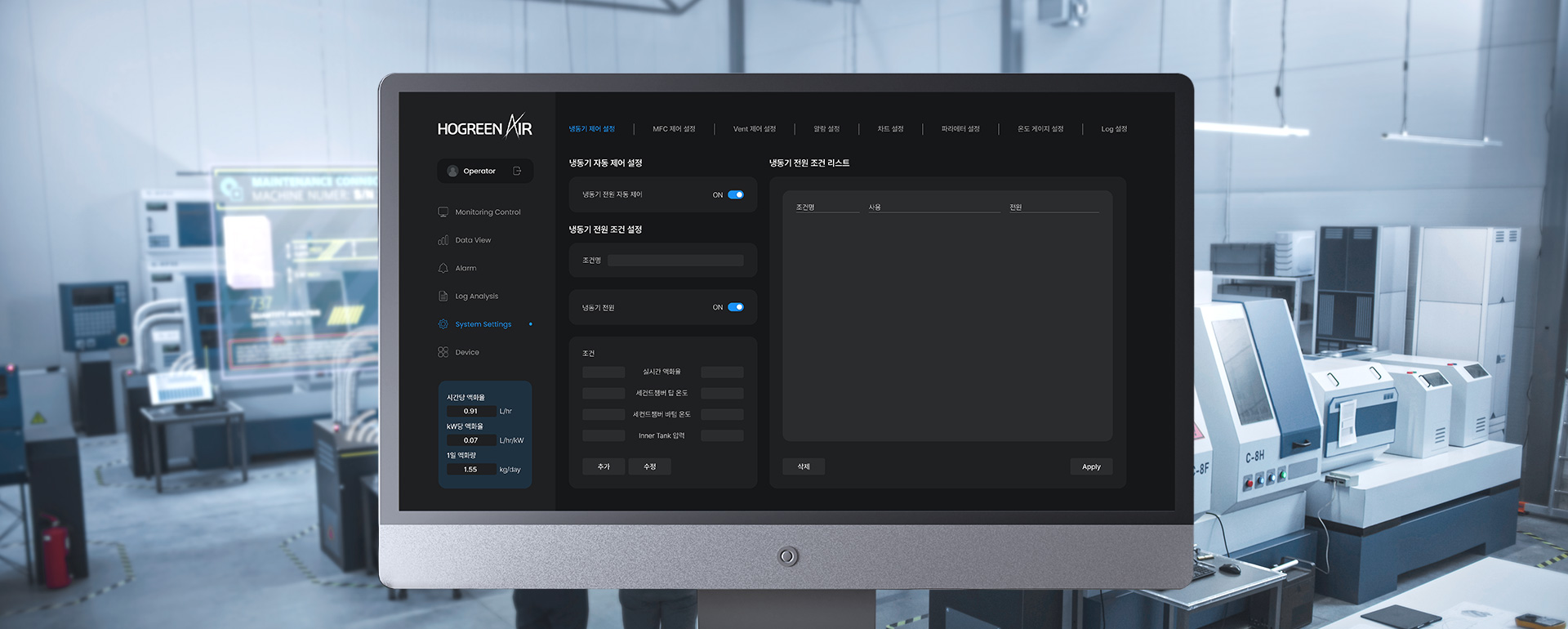Viewport: 1568px width, 629px height.
Task: Click the Operator user avatar icon
Action: click(452, 171)
